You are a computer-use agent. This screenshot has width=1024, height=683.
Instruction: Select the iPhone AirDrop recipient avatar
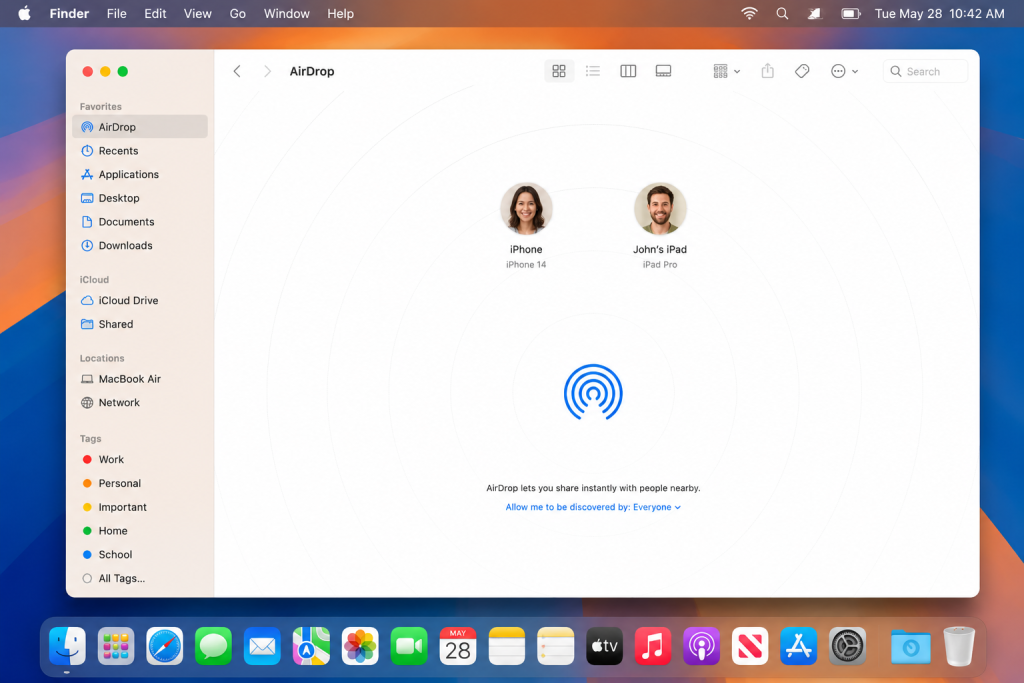coord(526,209)
